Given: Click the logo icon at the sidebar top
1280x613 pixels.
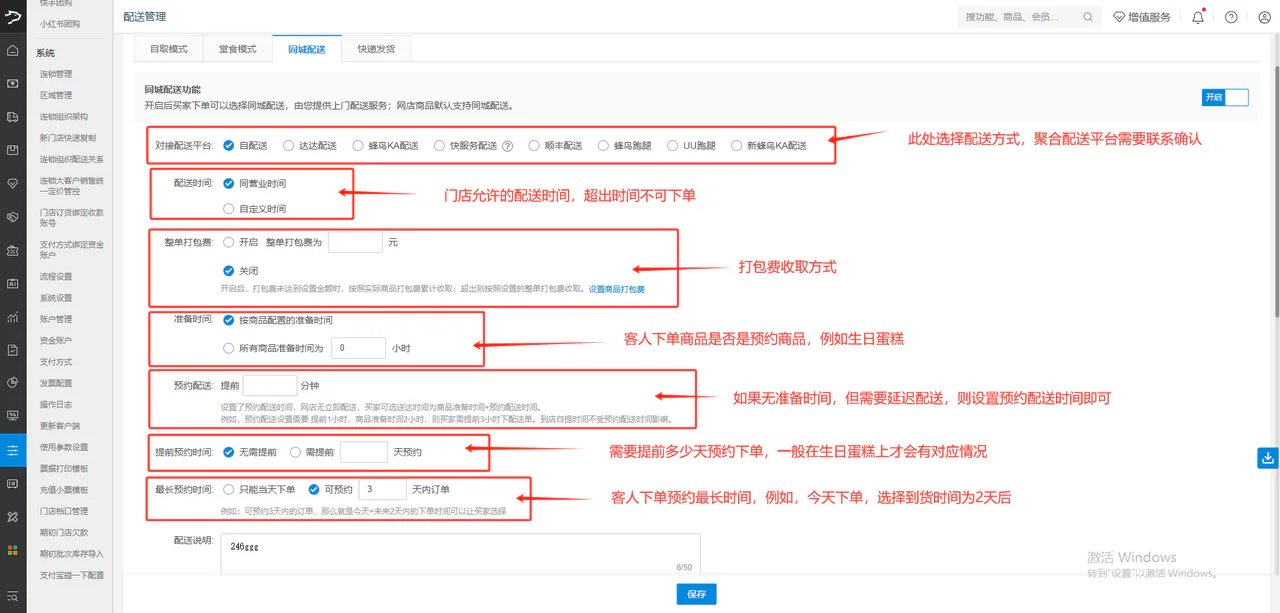Looking at the screenshot, I should (13, 16).
